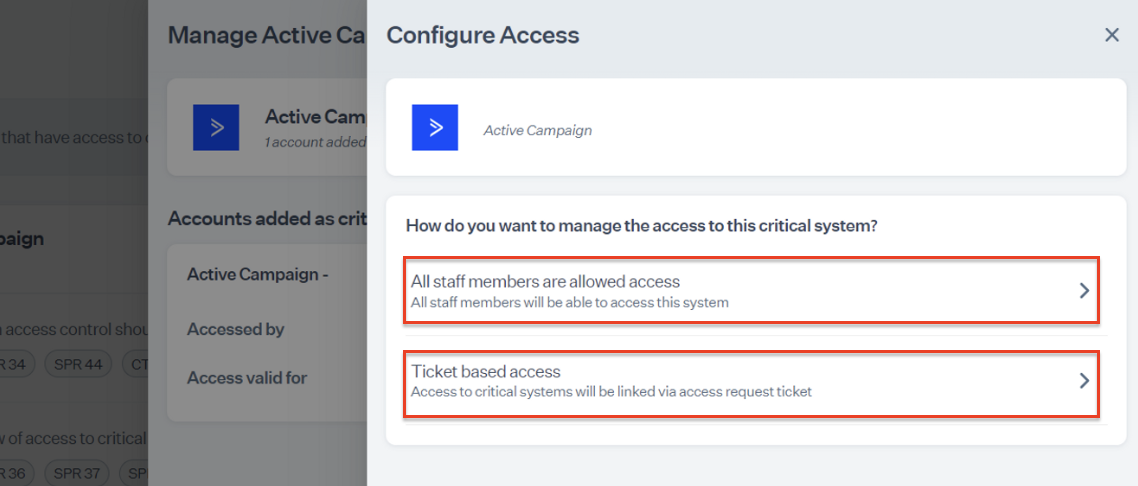Click 'All staff members will be able' description
1138x486 pixels.
(x=570, y=302)
